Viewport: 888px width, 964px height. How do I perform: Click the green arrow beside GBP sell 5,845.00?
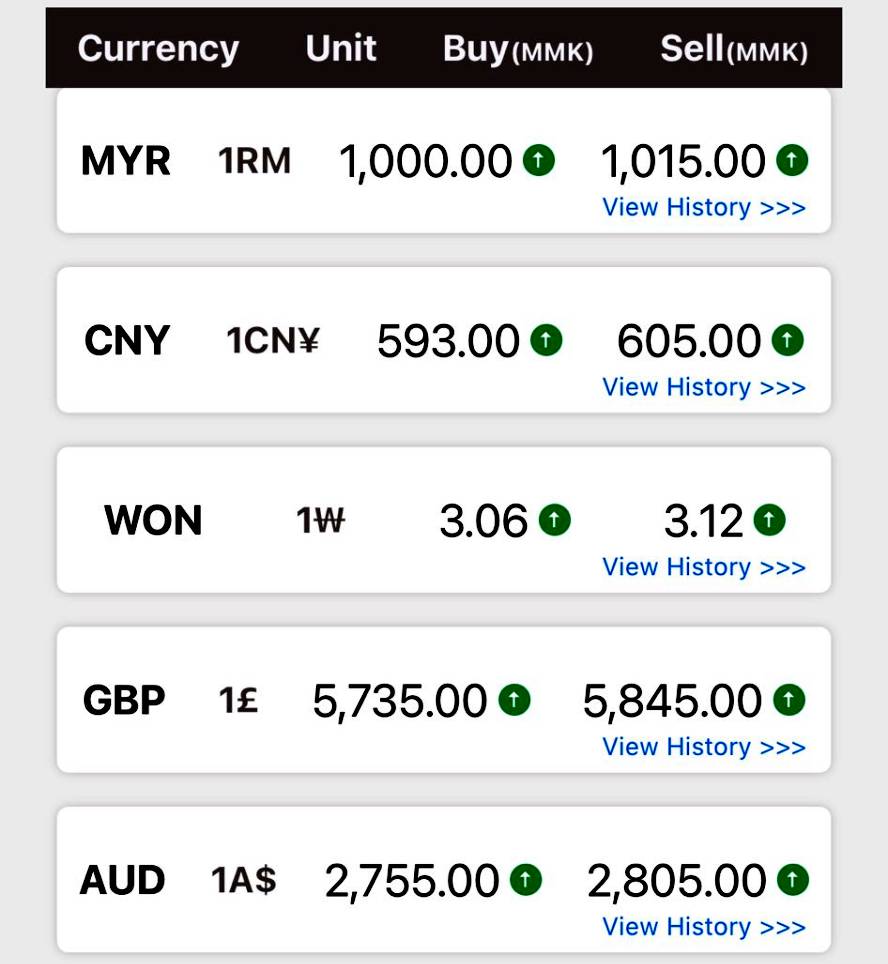coord(789,700)
